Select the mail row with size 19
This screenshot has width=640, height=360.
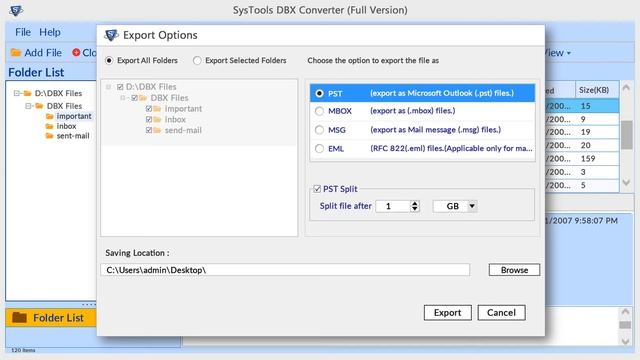tap(582, 132)
